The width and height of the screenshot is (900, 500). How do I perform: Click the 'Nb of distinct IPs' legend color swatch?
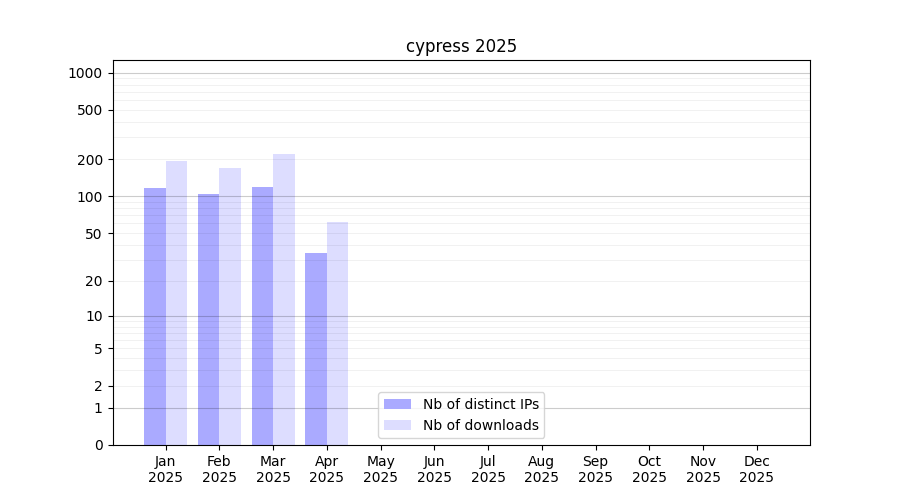(x=397, y=404)
